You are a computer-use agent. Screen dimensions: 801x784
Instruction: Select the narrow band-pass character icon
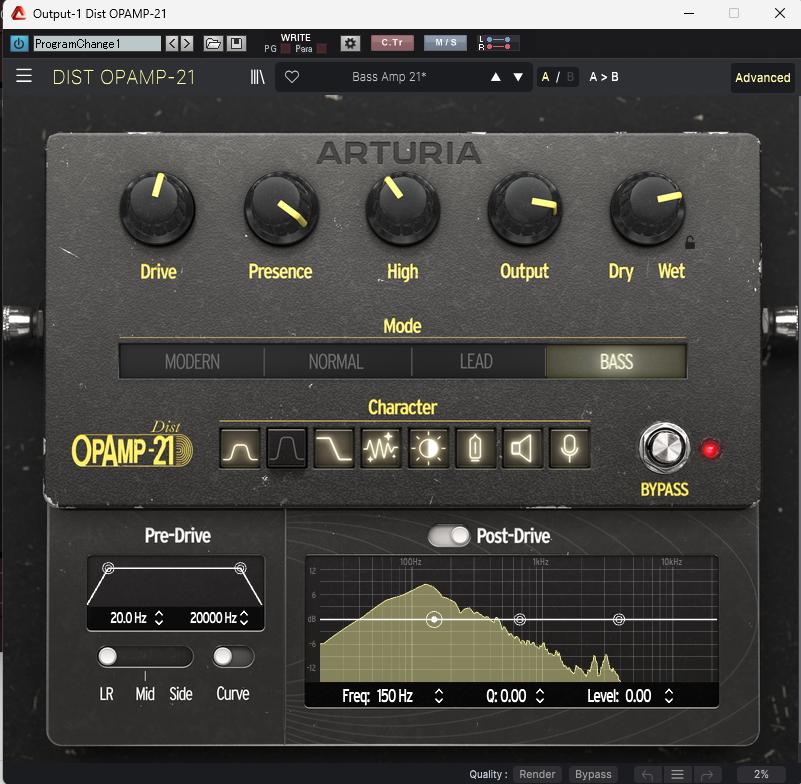(287, 448)
